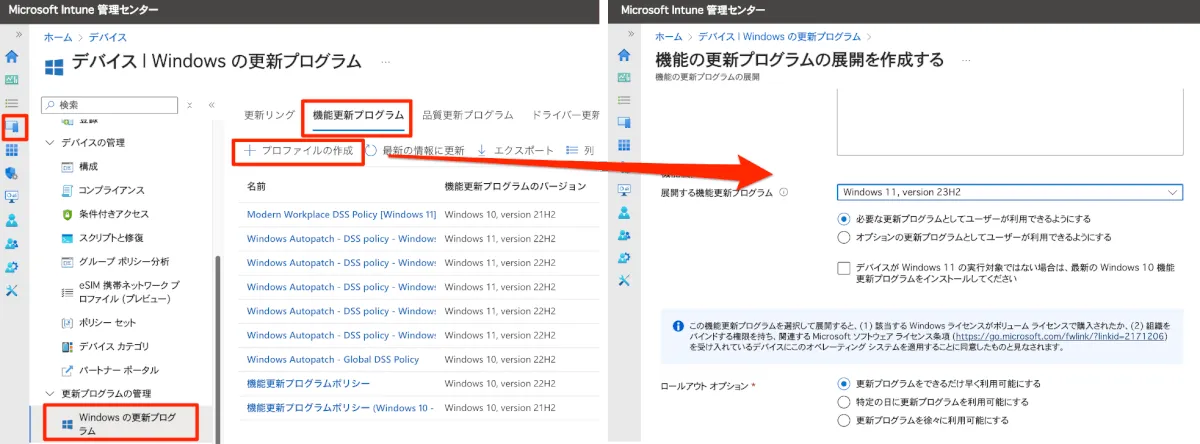
Task: Open 構成 in device management menu
Action: click(x=89, y=166)
